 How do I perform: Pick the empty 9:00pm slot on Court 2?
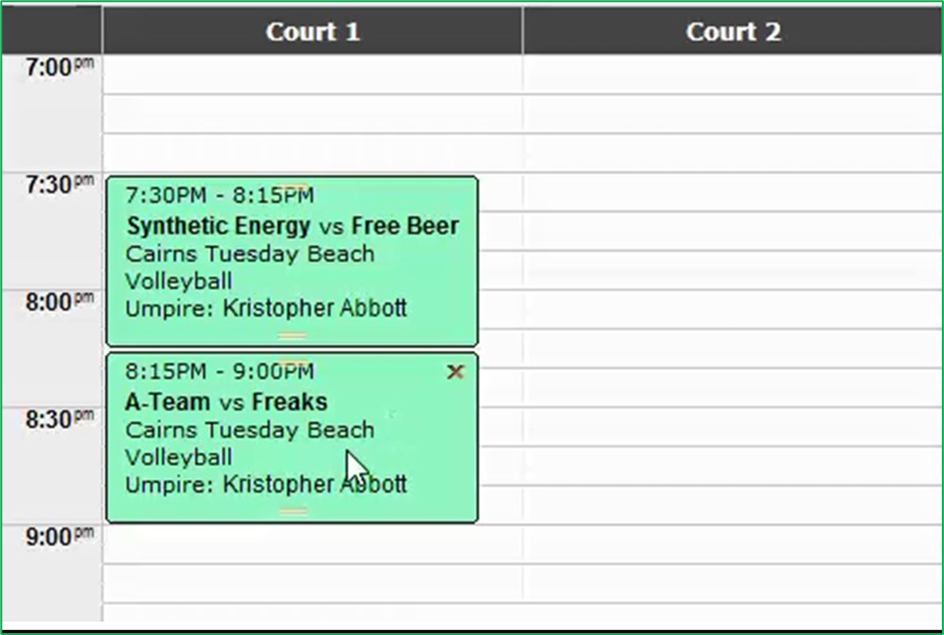733,545
